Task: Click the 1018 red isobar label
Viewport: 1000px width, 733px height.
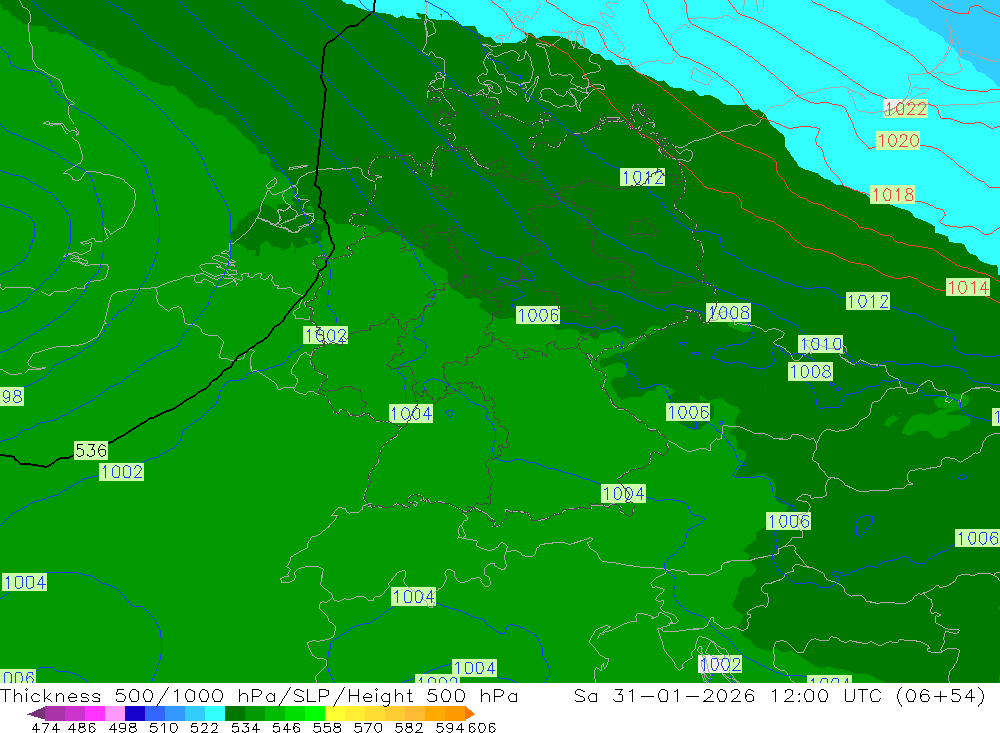Action: click(x=892, y=195)
